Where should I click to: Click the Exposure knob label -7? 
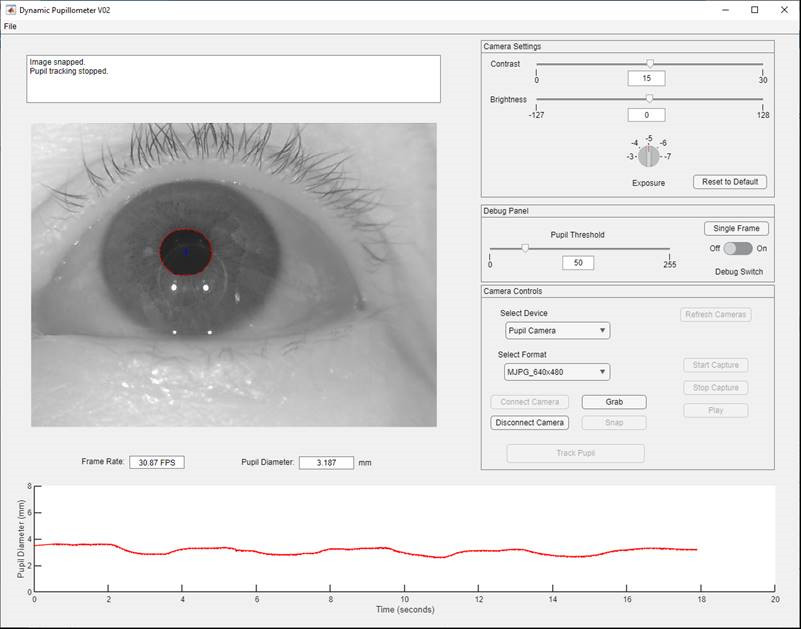(x=668, y=156)
